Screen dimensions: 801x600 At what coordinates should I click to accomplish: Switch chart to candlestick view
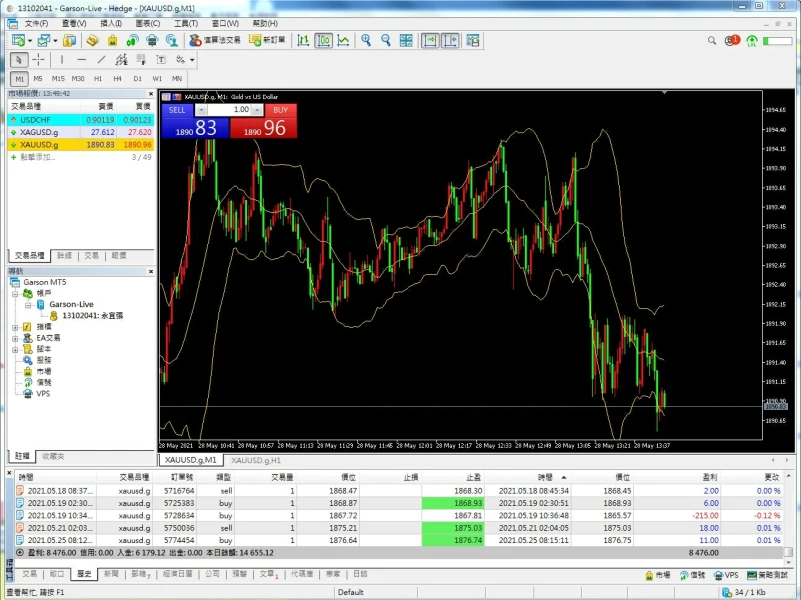pyautogui.click(x=323, y=41)
